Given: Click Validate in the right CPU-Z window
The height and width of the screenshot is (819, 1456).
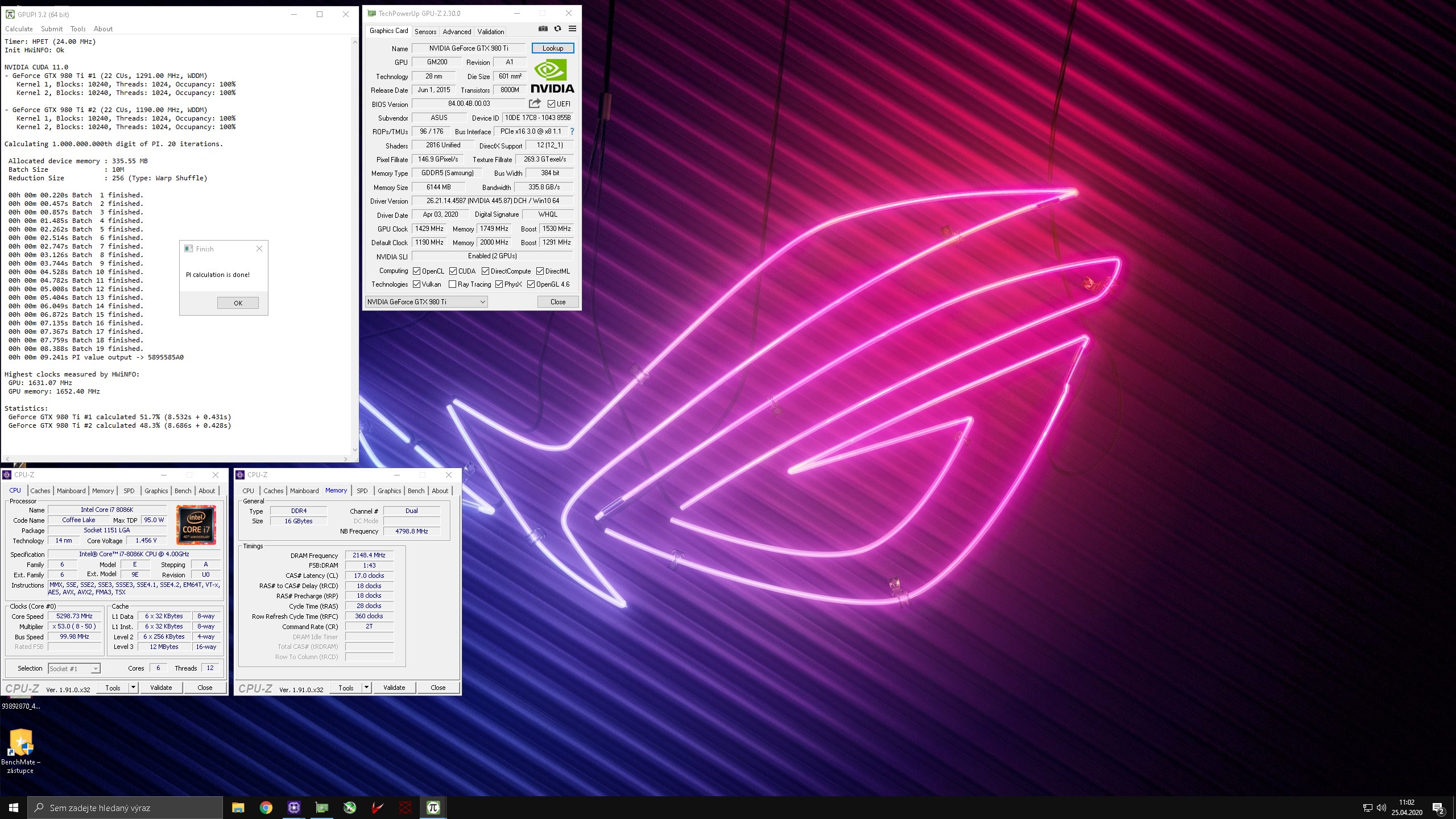Looking at the screenshot, I should pos(394,688).
